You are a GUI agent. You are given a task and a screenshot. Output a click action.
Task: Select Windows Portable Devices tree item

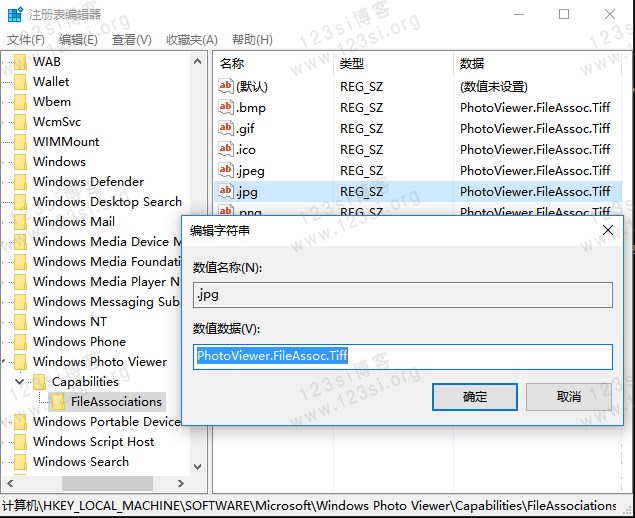[x=107, y=422]
